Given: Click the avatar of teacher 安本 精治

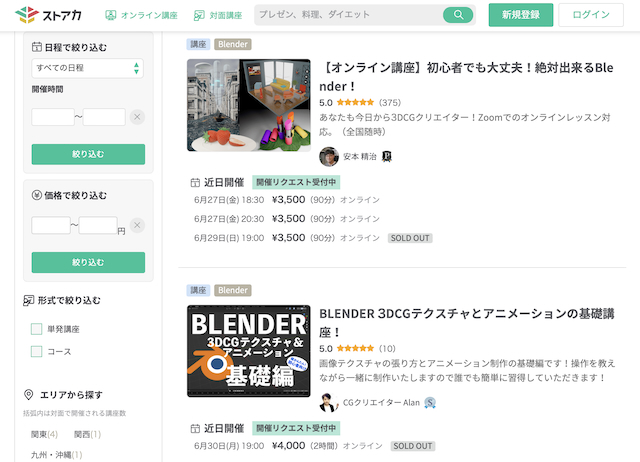Looking at the screenshot, I should coord(329,157).
